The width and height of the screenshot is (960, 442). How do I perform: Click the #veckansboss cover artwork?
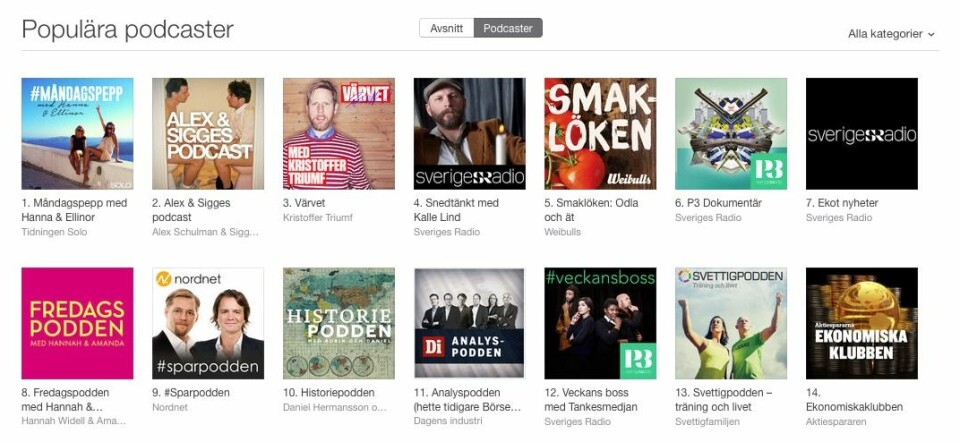(x=600, y=323)
